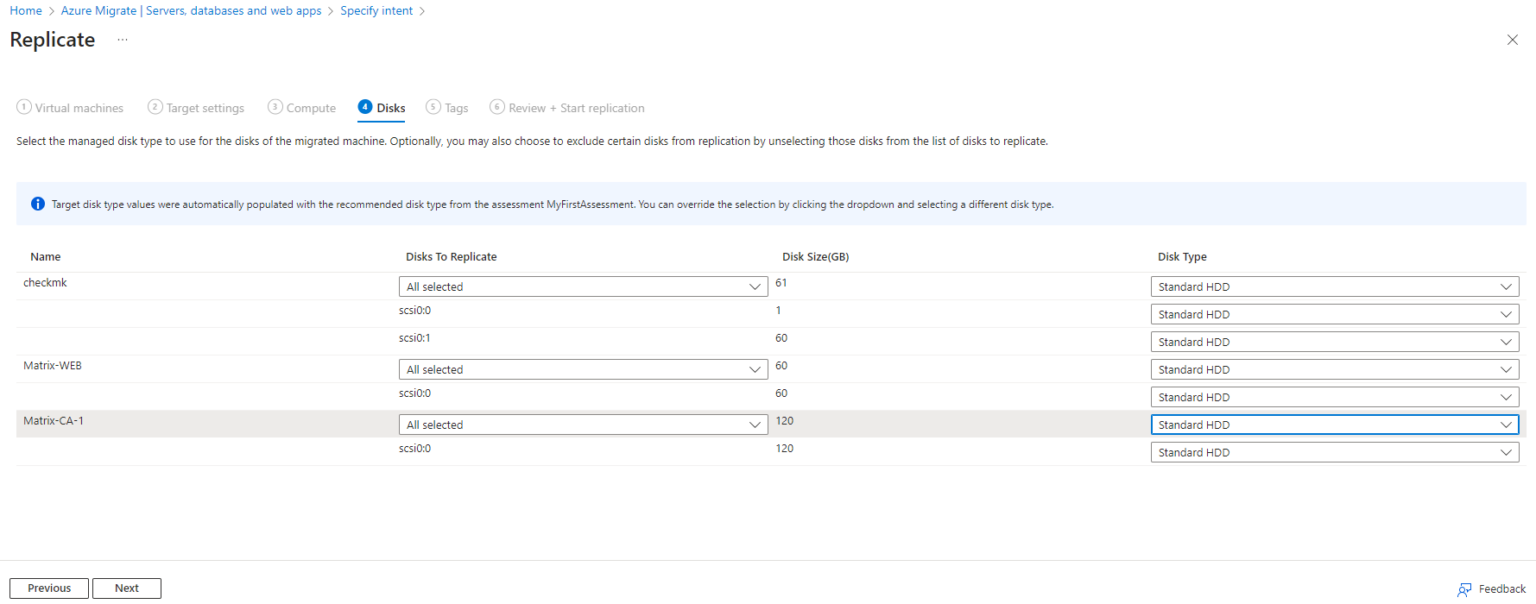The image size is (1536, 604).
Task: Go to the Target settings step
Action: (196, 107)
